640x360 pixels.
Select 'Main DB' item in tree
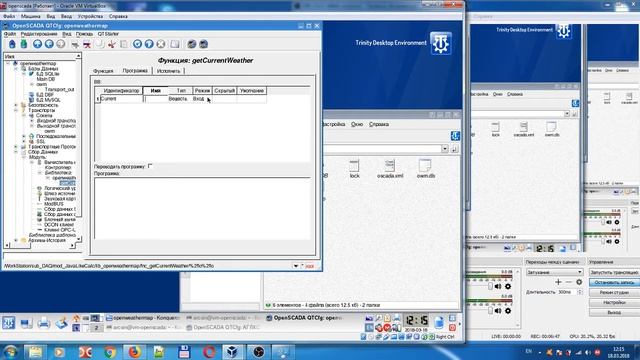[x=45, y=79]
